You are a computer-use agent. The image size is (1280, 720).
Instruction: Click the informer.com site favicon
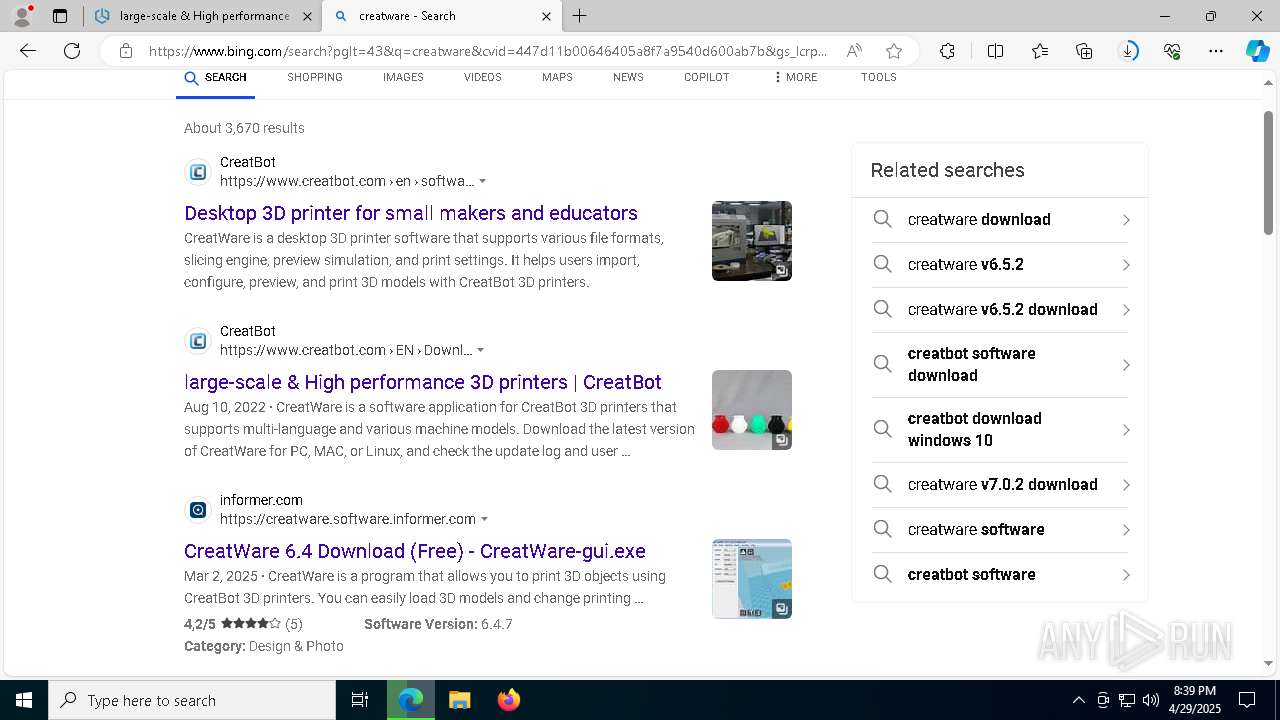tap(198, 510)
